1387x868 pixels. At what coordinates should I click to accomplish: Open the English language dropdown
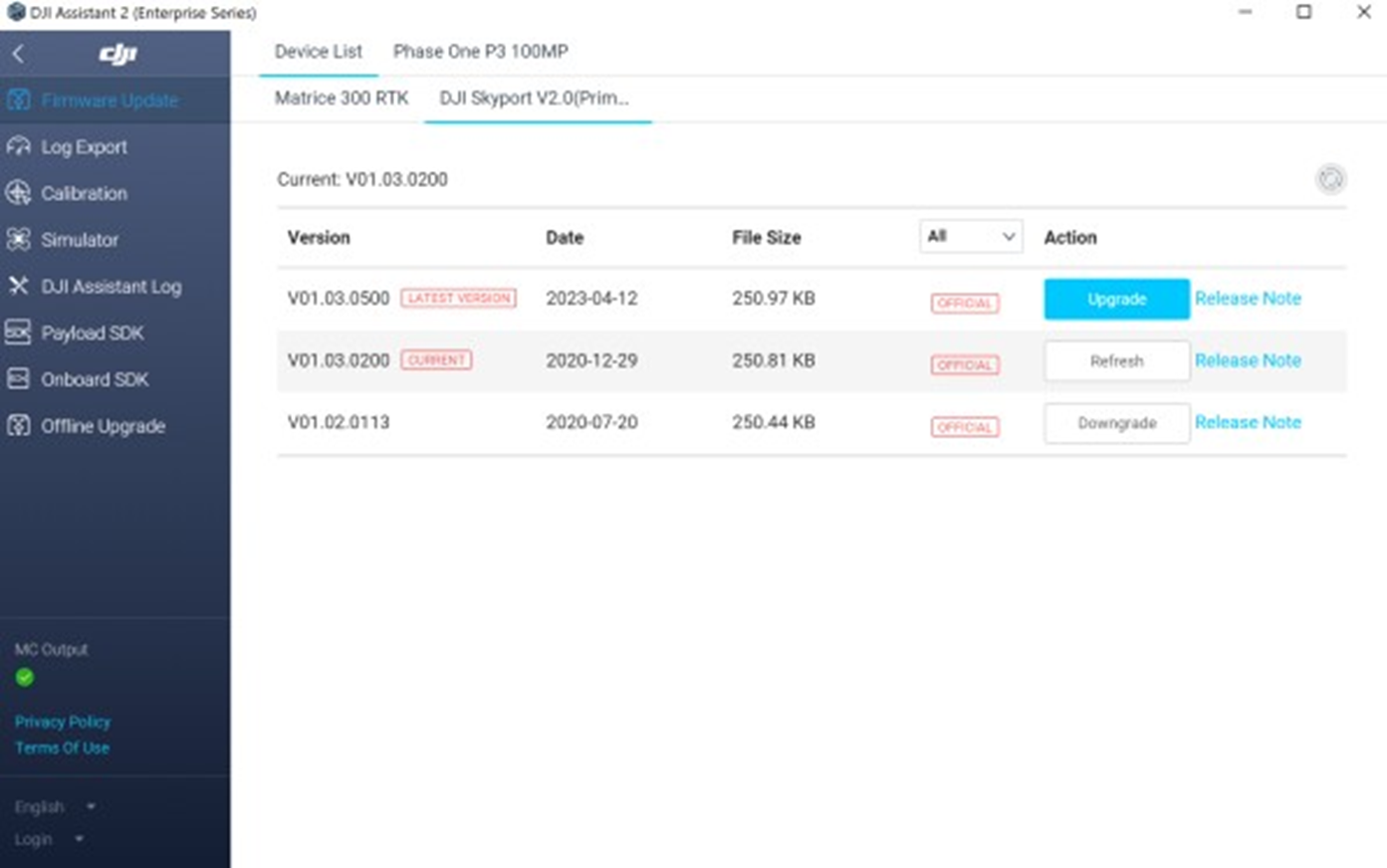pyautogui.click(x=55, y=806)
